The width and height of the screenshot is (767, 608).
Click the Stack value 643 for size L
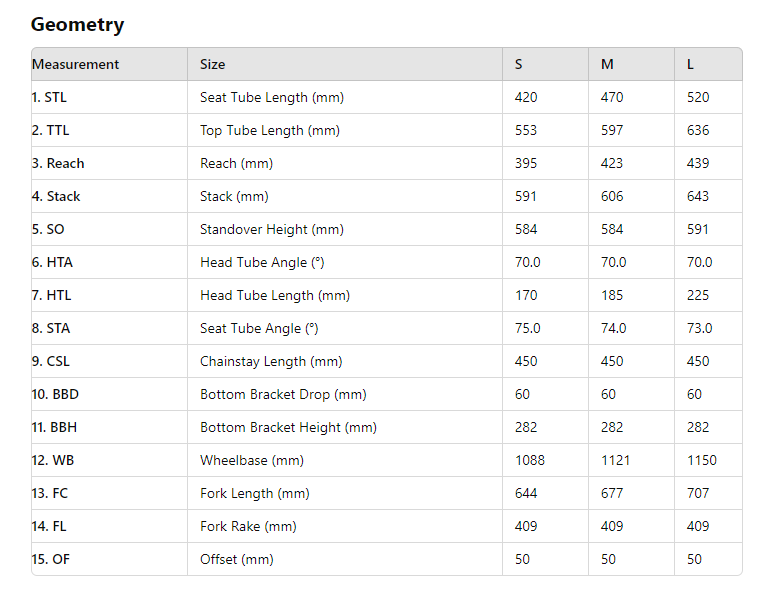tap(698, 196)
